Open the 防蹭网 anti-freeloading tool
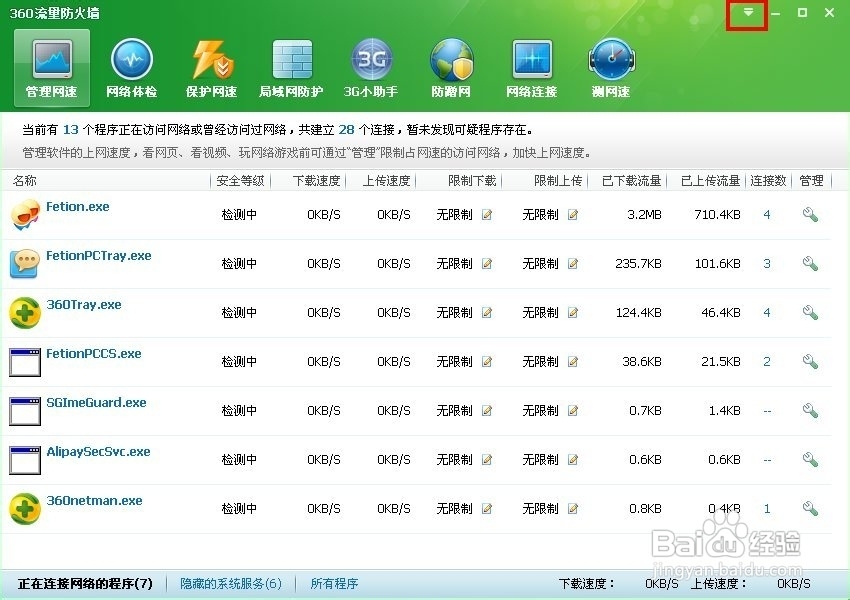This screenshot has height=600, width=850. point(451,65)
